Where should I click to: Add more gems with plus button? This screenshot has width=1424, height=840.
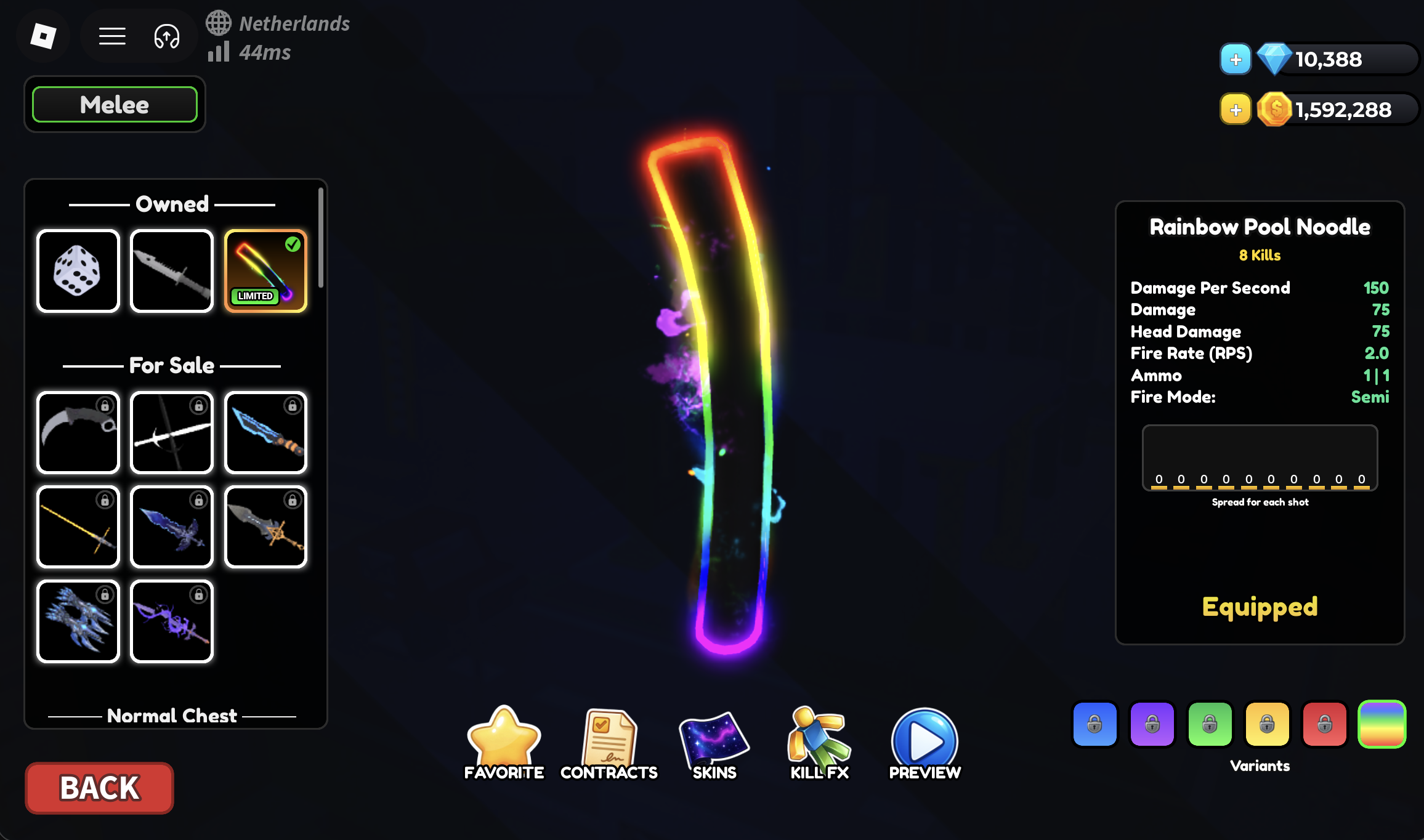1236,59
